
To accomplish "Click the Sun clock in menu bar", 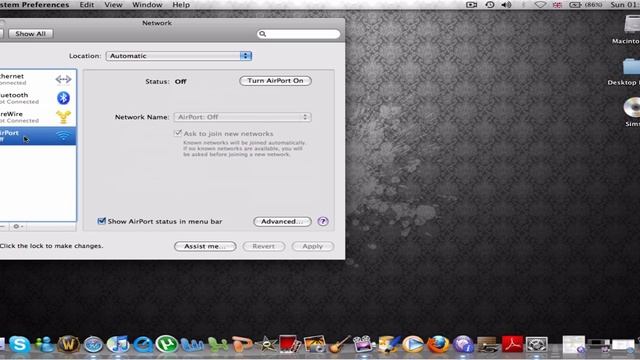I will click(x=625, y=4).
